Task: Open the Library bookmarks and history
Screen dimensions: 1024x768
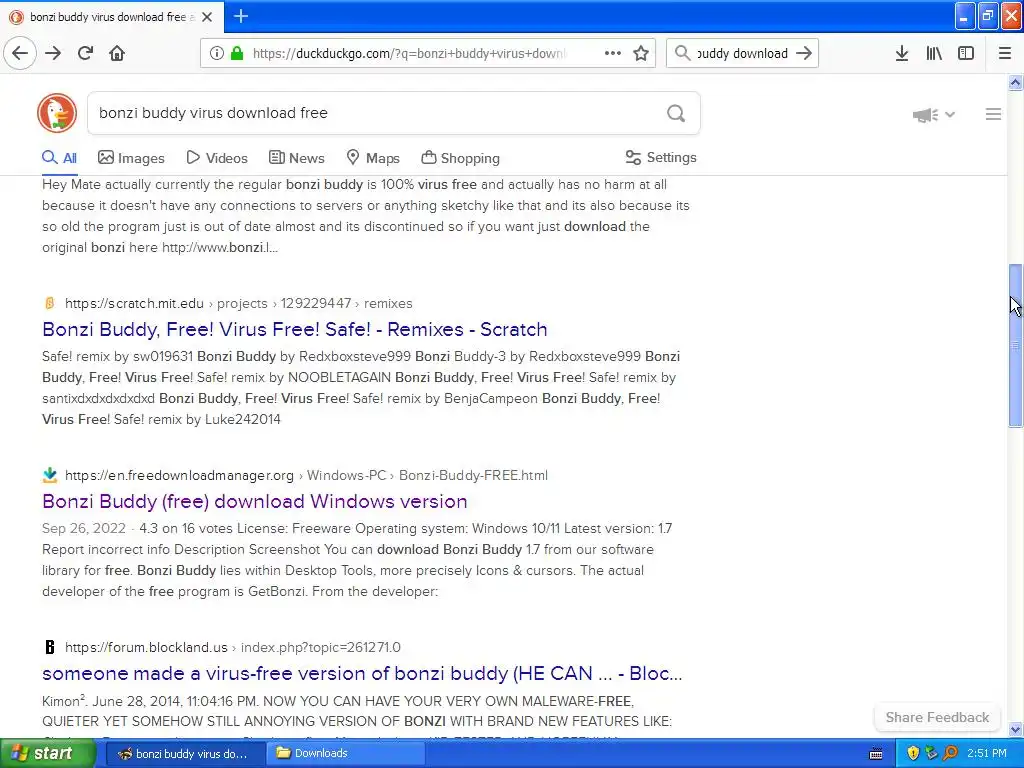Action: (x=934, y=53)
